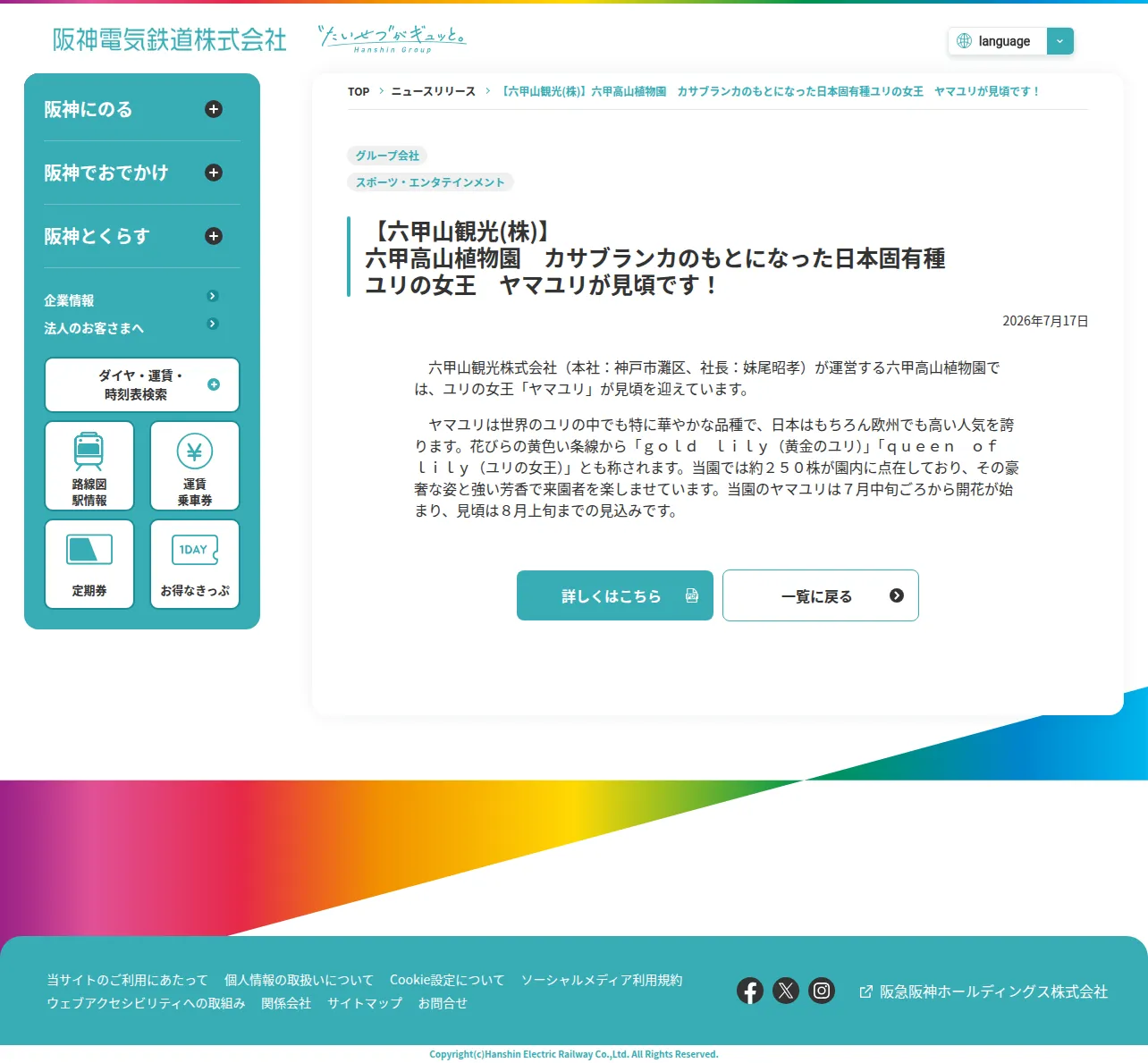The image size is (1148, 1063).
Task: Open ウェブアクセシビリティへの取組み footer link
Action: (146, 1003)
